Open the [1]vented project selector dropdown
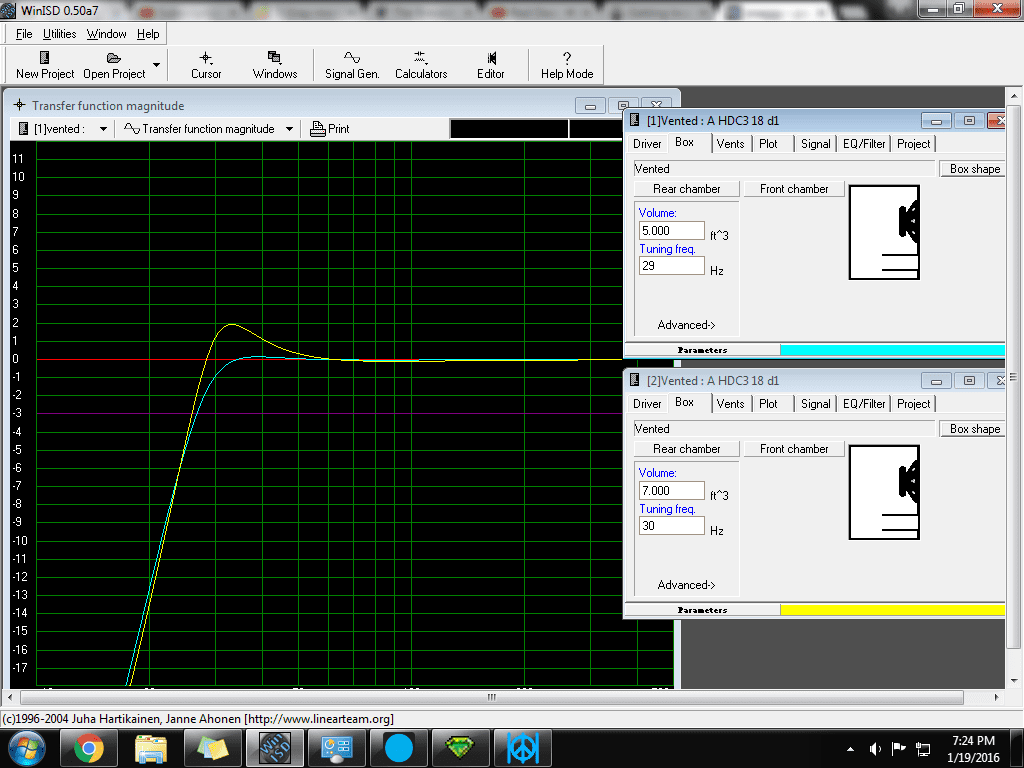This screenshot has height=768, width=1024. click(103, 129)
